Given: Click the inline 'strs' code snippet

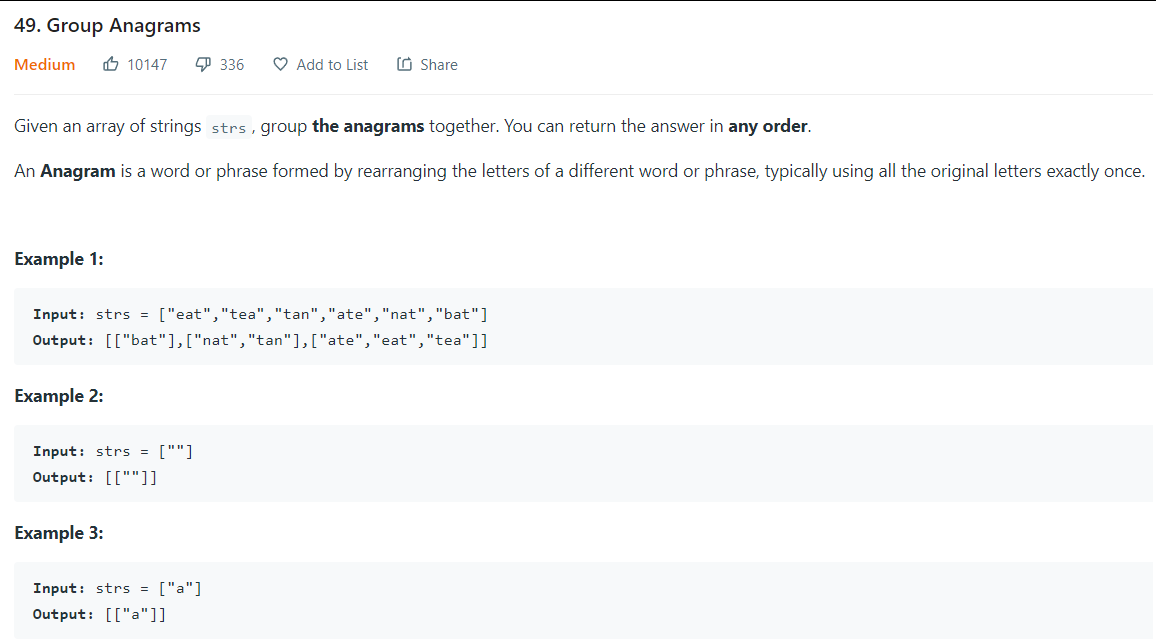Looking at the screenshot, I should point(229,128).
